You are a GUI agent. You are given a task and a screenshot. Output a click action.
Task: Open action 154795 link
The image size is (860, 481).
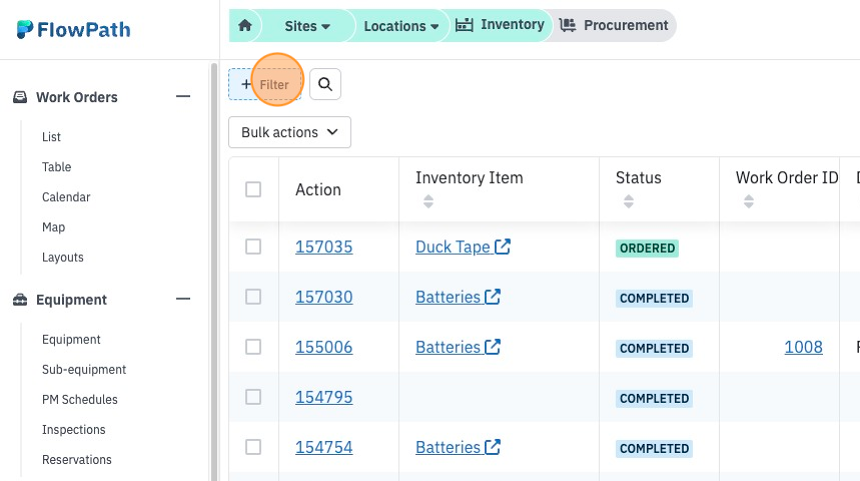[x=324, y=397]
